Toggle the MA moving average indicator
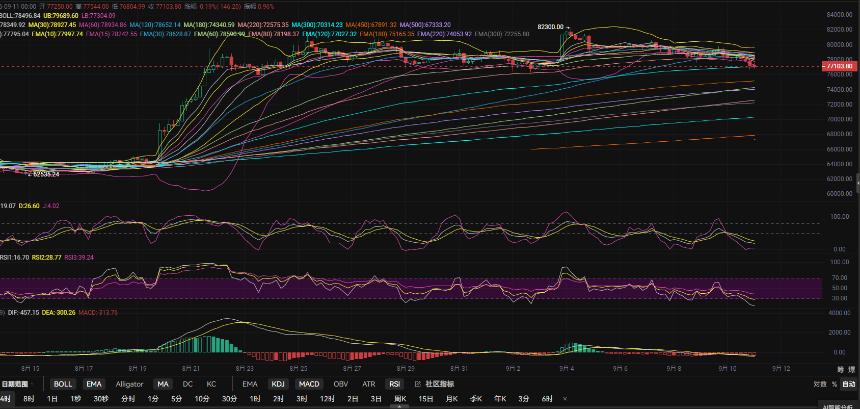The height and width of the screenshot is (409, 860). point(162,384)
